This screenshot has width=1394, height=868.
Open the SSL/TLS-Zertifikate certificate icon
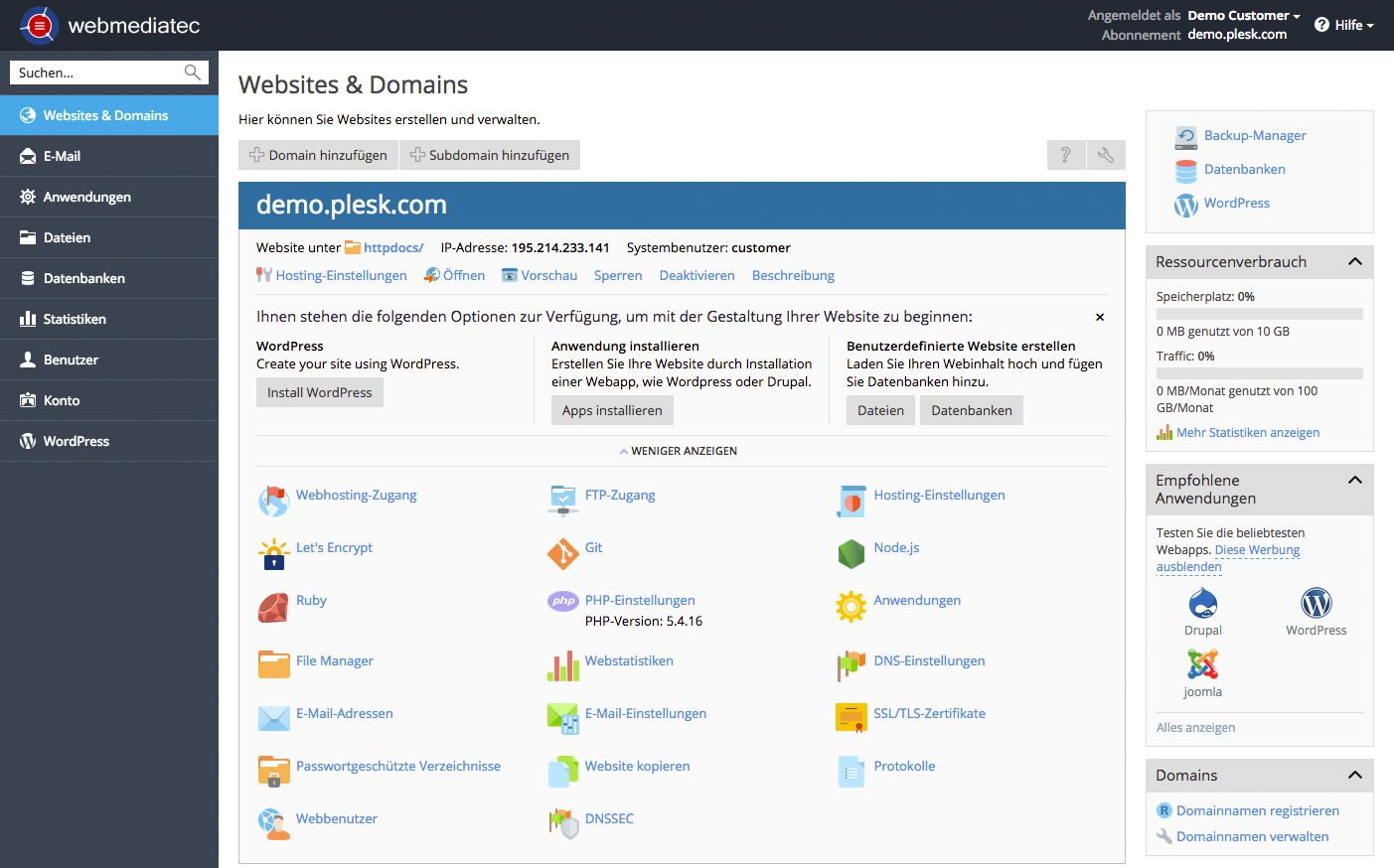coord(852,718)
